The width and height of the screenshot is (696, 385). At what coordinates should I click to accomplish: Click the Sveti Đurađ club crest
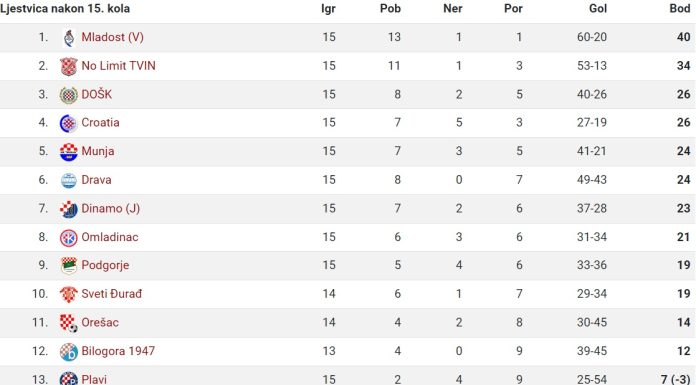69,294
